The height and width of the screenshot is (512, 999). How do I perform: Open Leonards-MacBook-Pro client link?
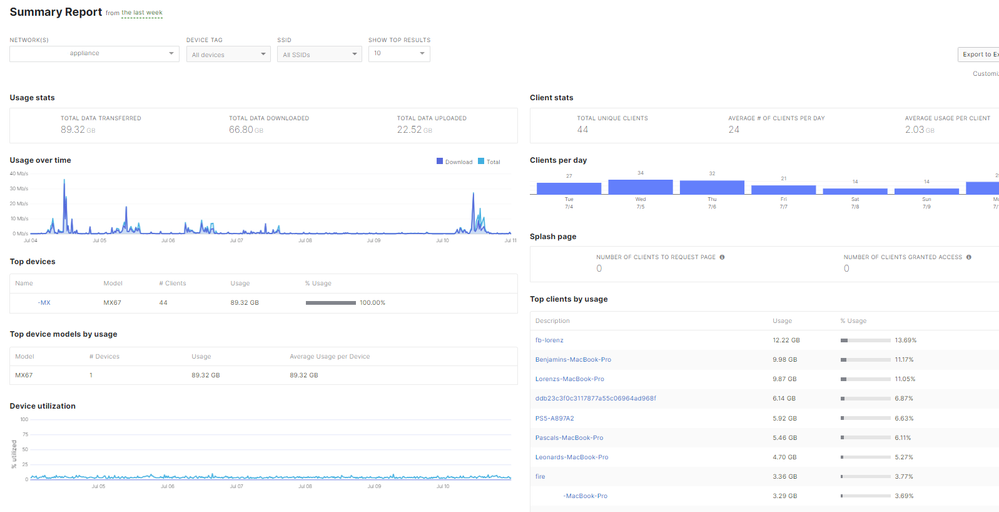[571, 457]
